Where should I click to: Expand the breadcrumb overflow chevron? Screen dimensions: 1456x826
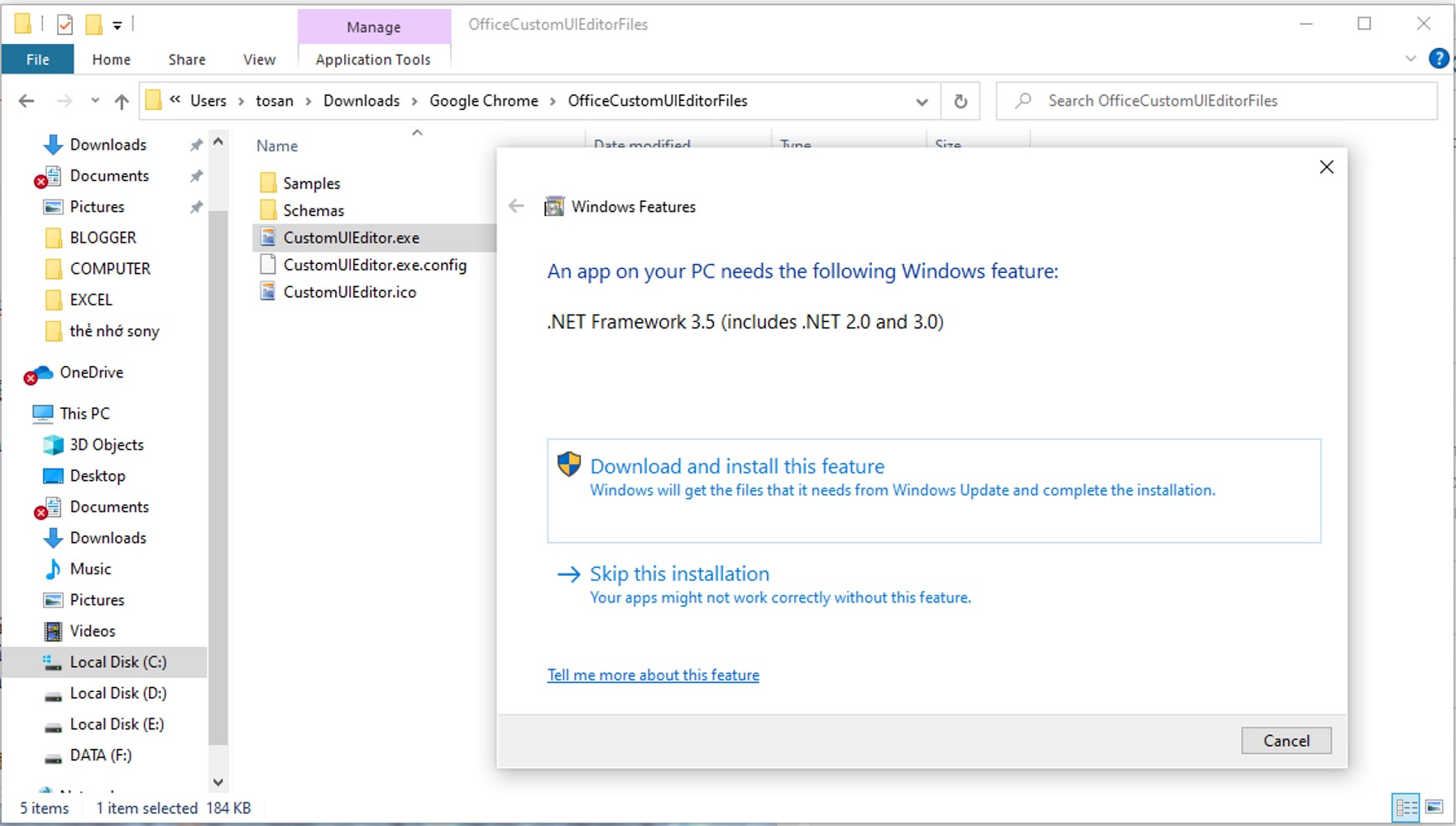pos(174,100)
